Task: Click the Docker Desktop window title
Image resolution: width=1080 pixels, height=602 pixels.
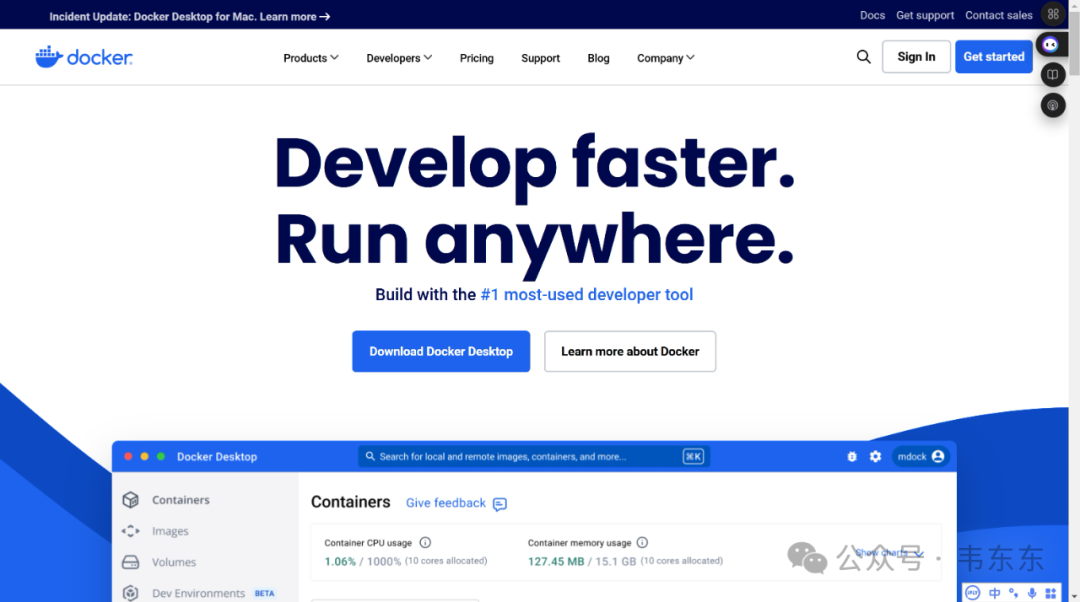Action: pyautogui.click(x=217, y=457)
